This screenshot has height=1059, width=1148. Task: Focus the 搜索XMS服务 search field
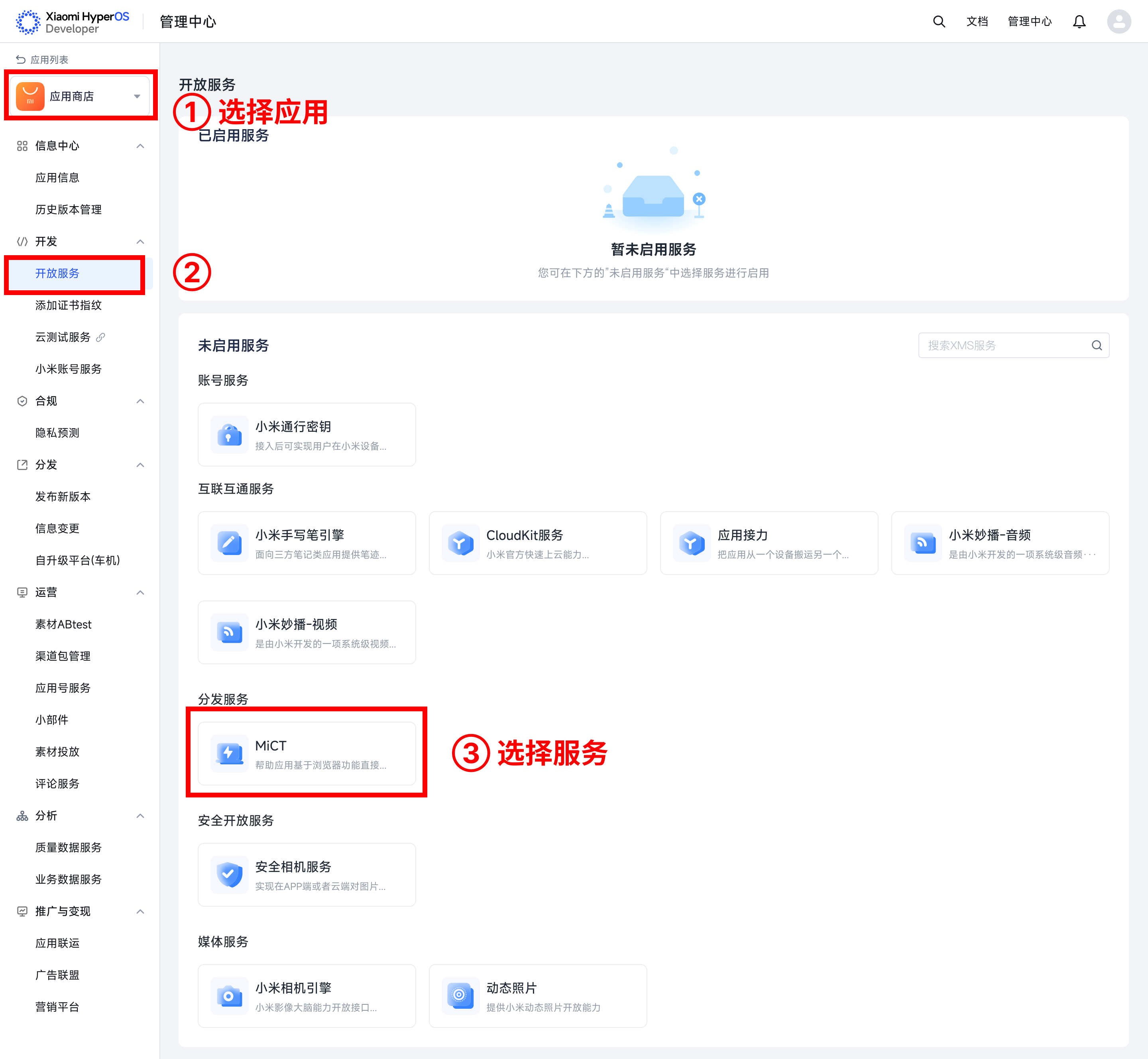click(1014, 346)
